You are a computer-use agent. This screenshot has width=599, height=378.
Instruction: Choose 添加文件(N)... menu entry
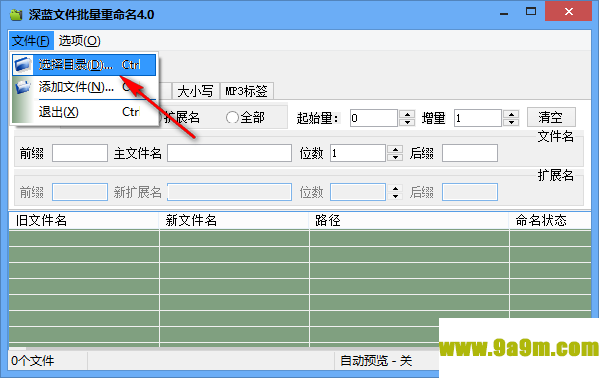[x=84, y=87]
